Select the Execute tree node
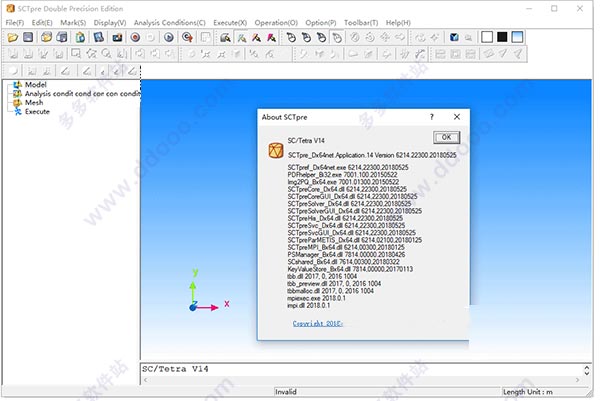This screenshot has width=600, height=401. 37,112
